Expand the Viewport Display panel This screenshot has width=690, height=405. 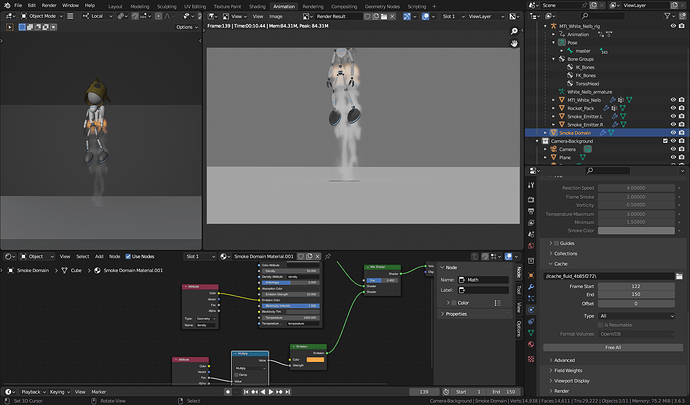[571, 381]
